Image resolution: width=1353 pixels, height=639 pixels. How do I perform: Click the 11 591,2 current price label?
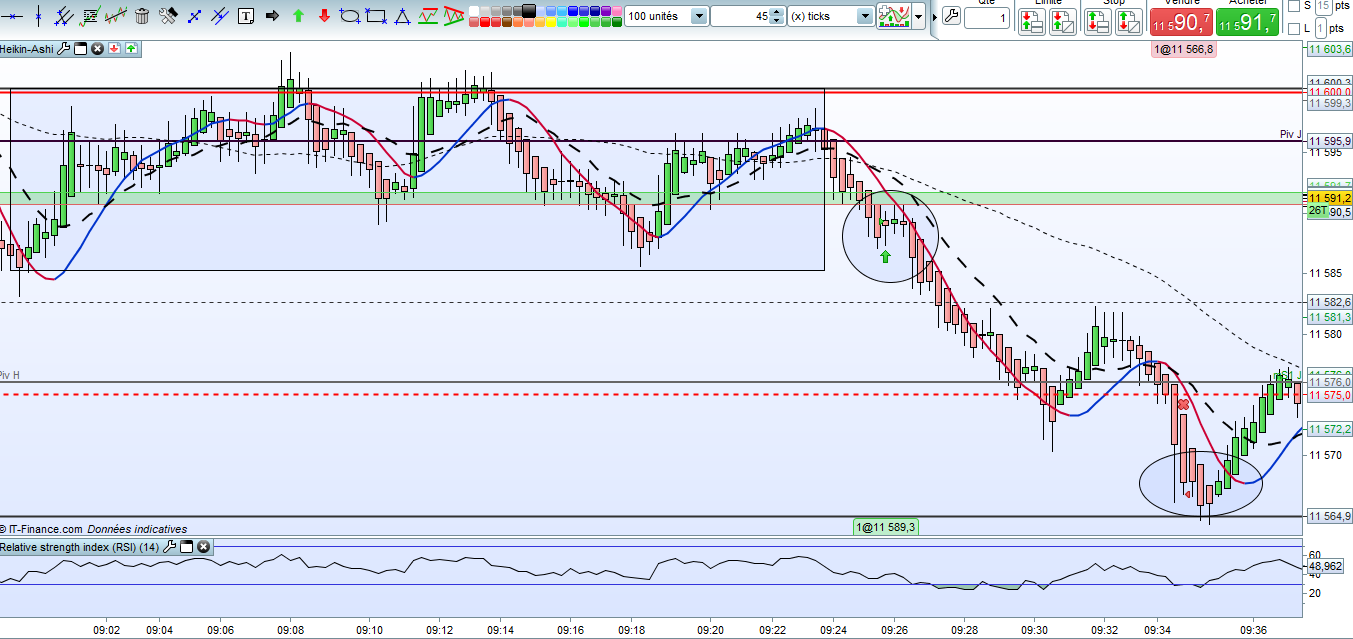(x=1329, y=198)
